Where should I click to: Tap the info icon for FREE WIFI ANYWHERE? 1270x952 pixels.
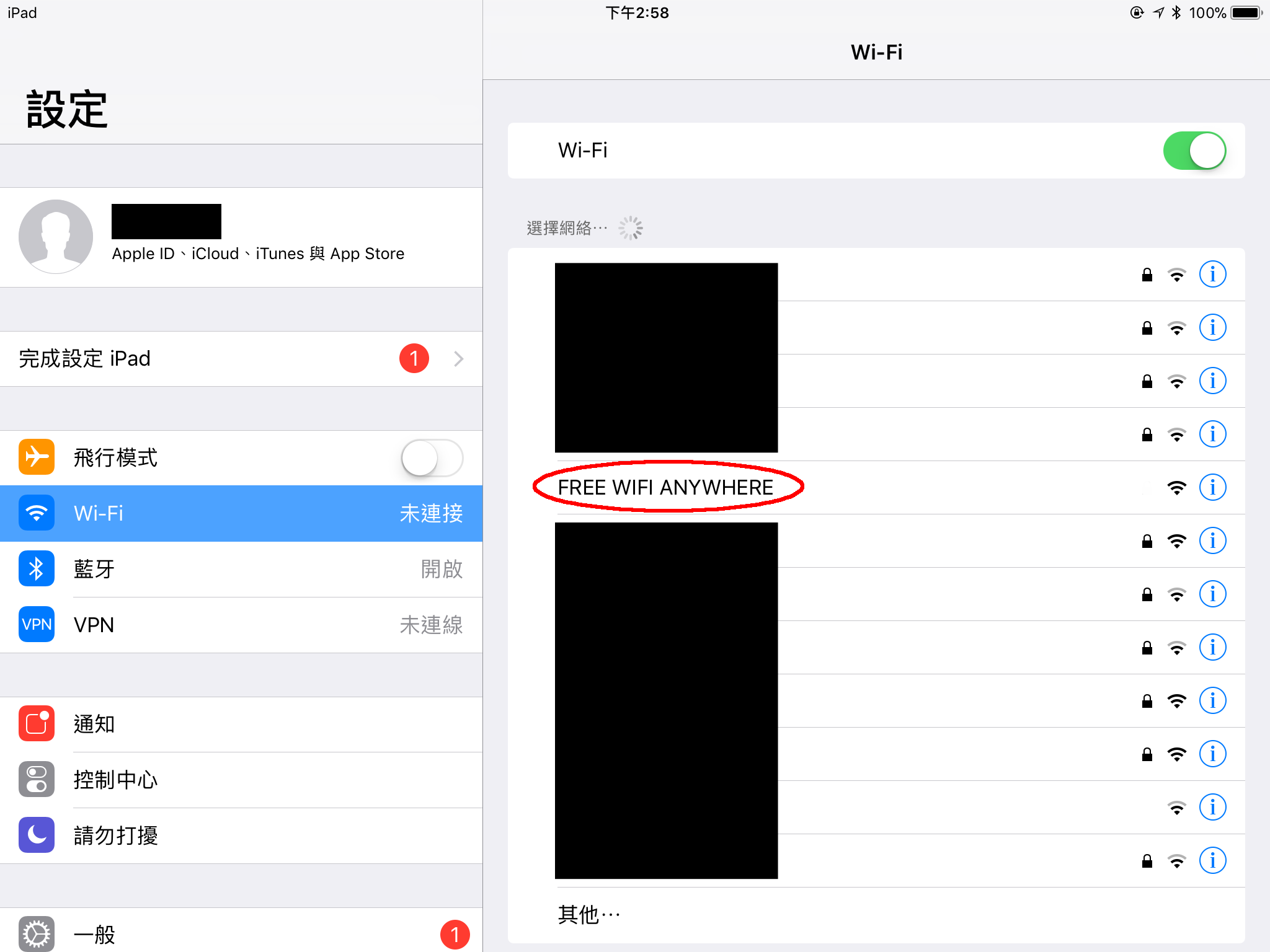pyautogui.click(x=1212, y=488)
